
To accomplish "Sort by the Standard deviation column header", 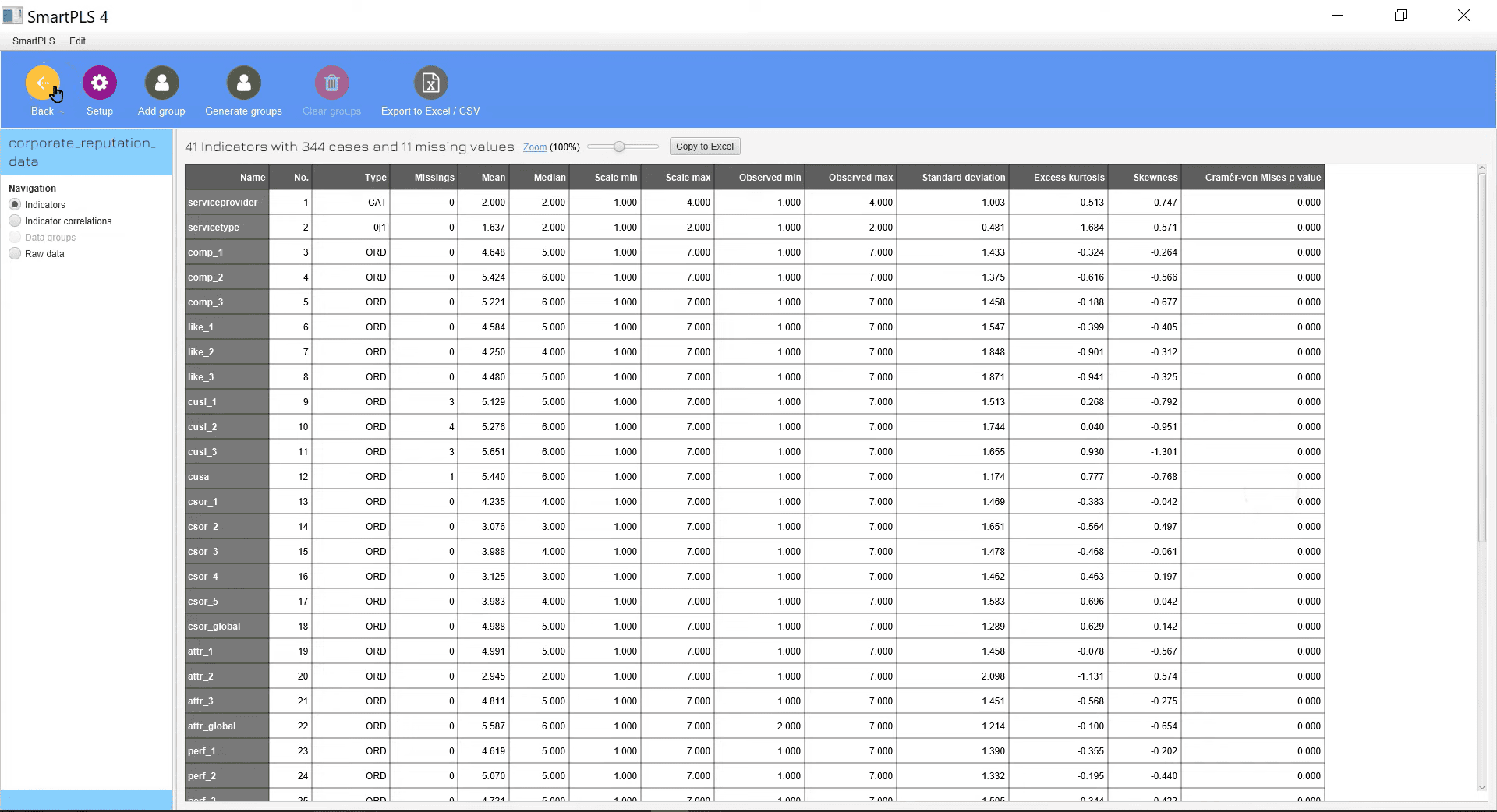I will (963, 178).
